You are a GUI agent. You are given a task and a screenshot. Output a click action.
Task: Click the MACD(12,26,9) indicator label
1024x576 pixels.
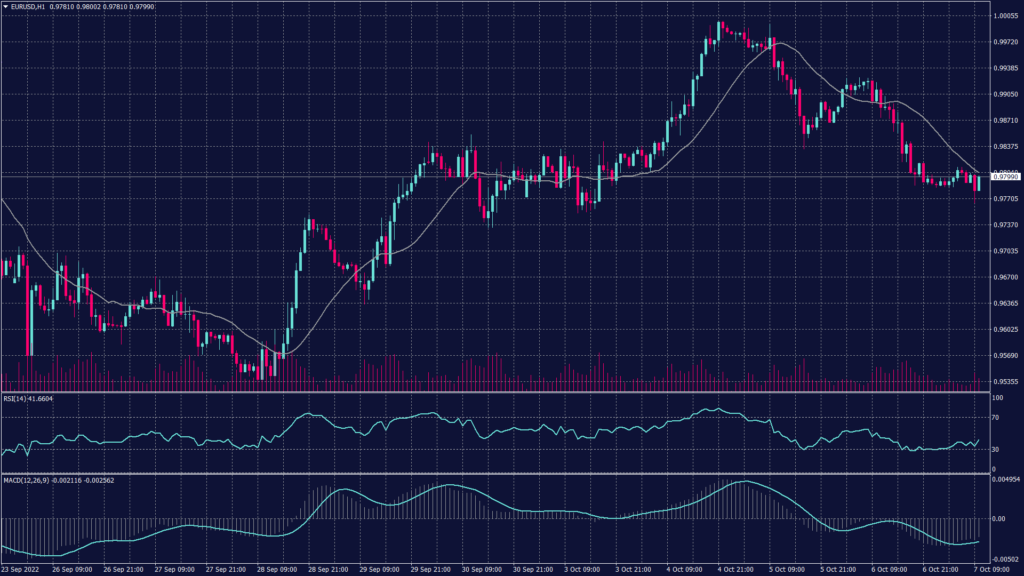pyautogui.click(x=26, y=481)
